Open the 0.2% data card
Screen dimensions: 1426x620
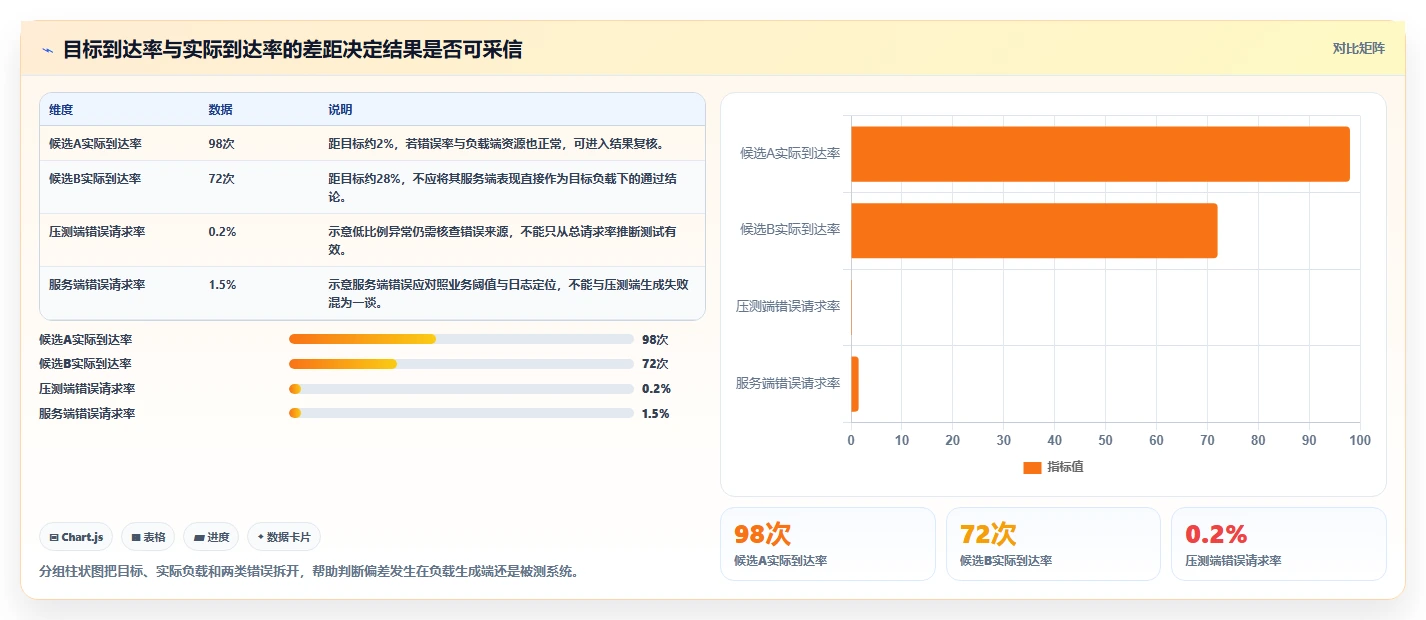point(1279,544)
